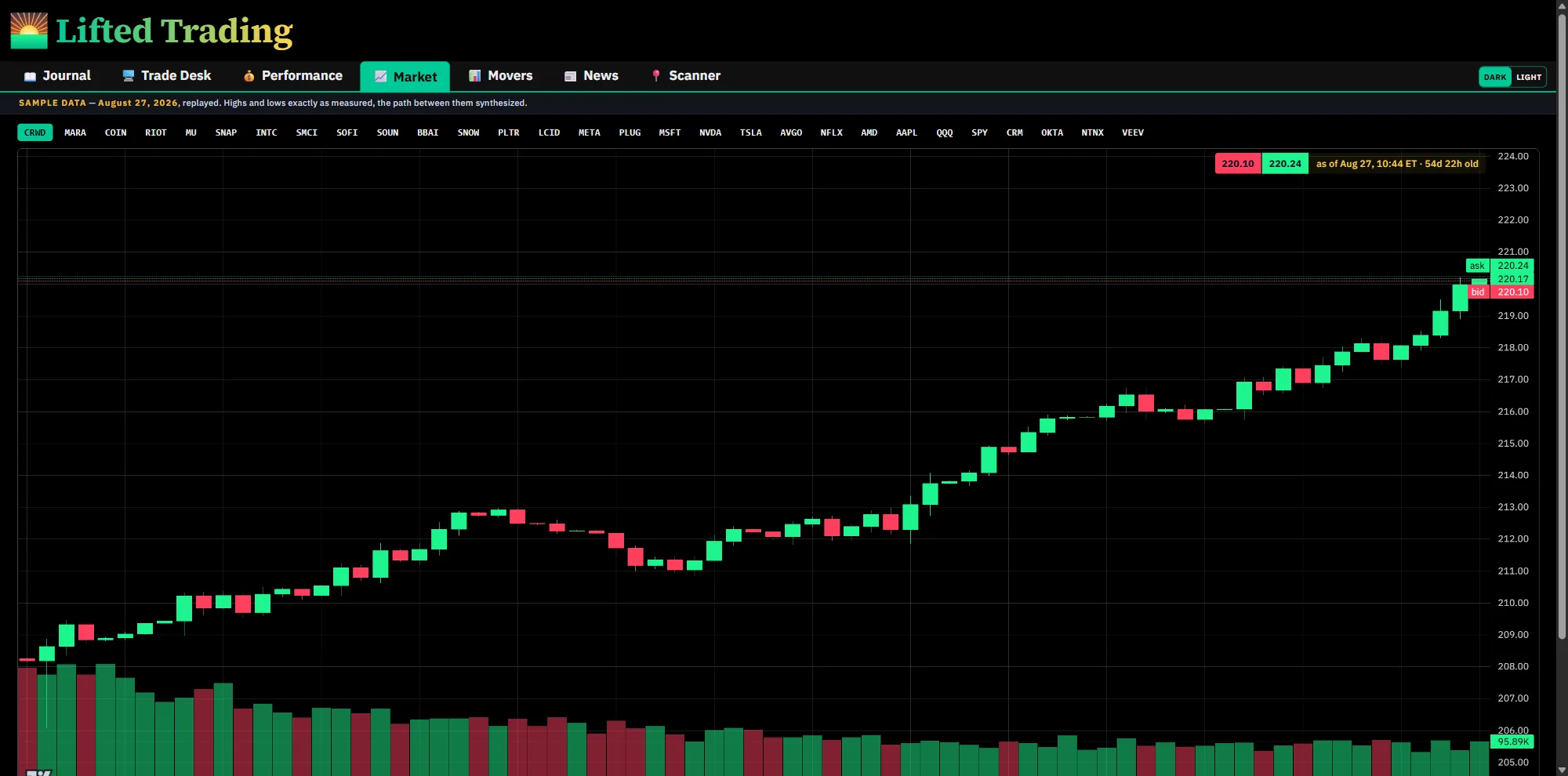Choose the CRM ticker
This screenshot has height=776, width=1568.
pyautogui.click(x=1015, y=132)
